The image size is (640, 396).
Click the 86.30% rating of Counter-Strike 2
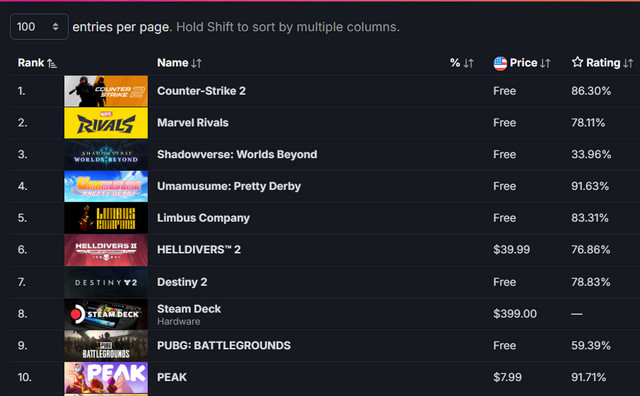tap(591, 91)
